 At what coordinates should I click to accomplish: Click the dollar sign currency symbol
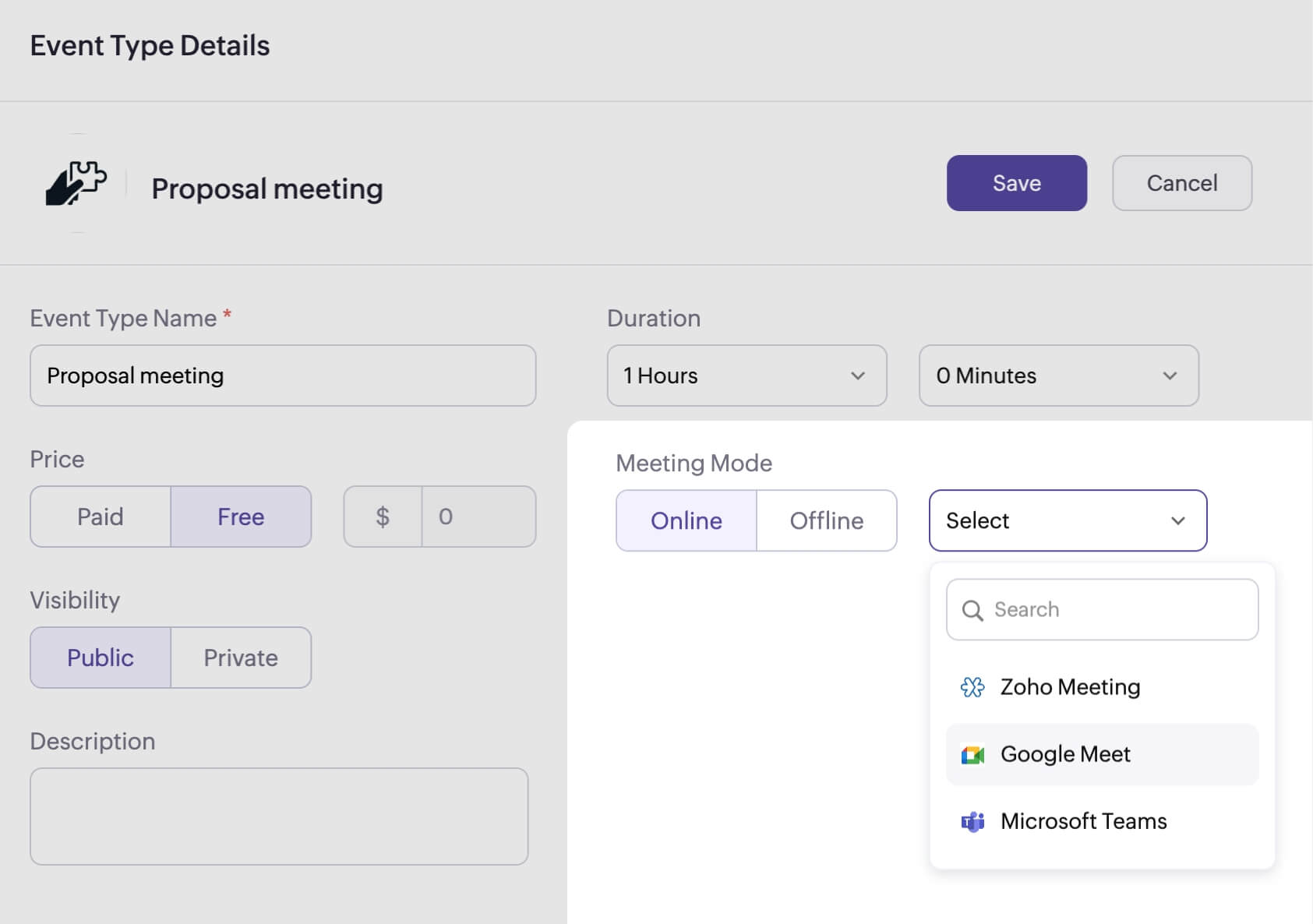(383, 517)
